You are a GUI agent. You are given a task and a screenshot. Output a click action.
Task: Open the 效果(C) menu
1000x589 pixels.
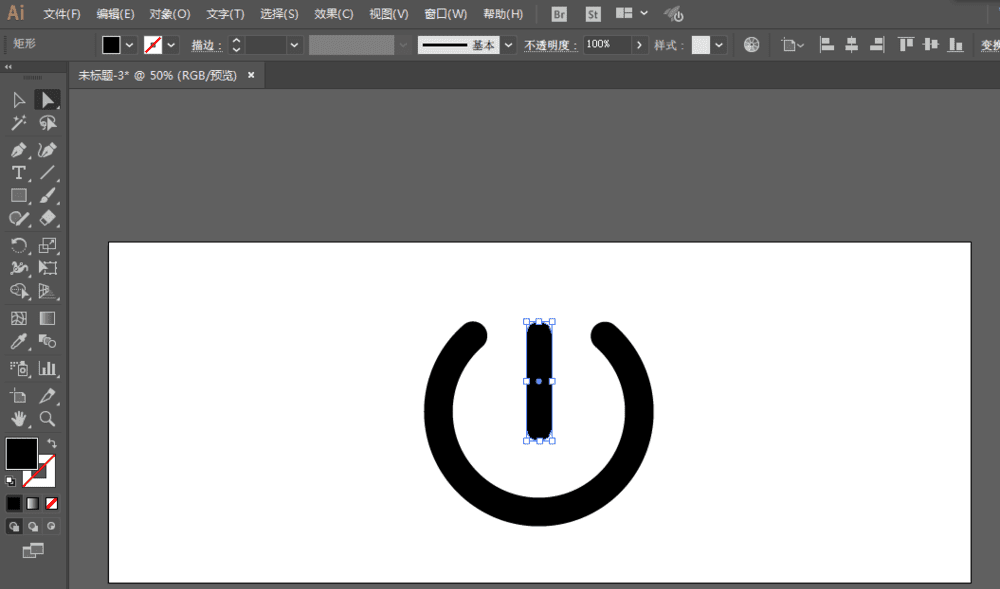[x=334, y=14]
